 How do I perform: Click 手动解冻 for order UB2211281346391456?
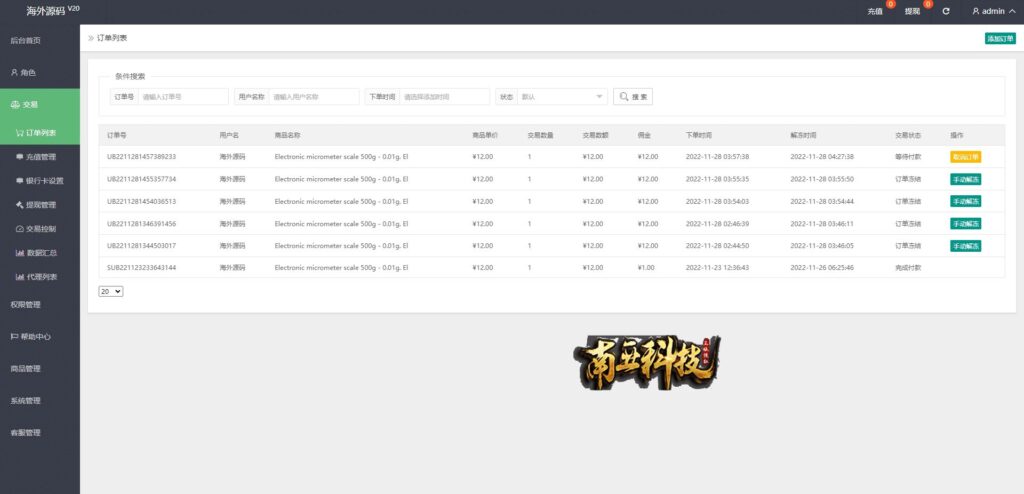(x=965, y=223)
